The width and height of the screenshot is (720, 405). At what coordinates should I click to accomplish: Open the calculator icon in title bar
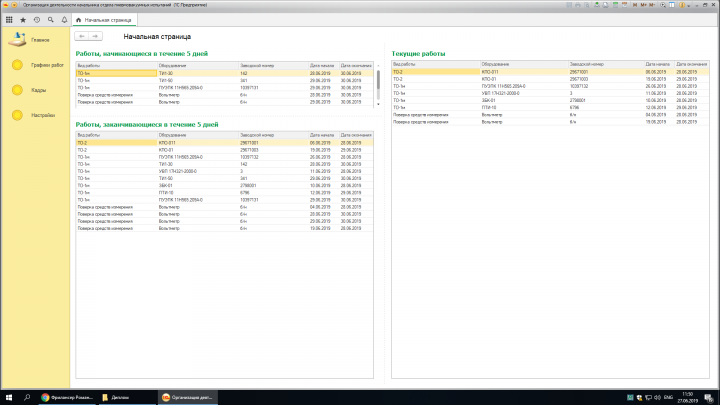pyautogui.click(x=615, y=5)
